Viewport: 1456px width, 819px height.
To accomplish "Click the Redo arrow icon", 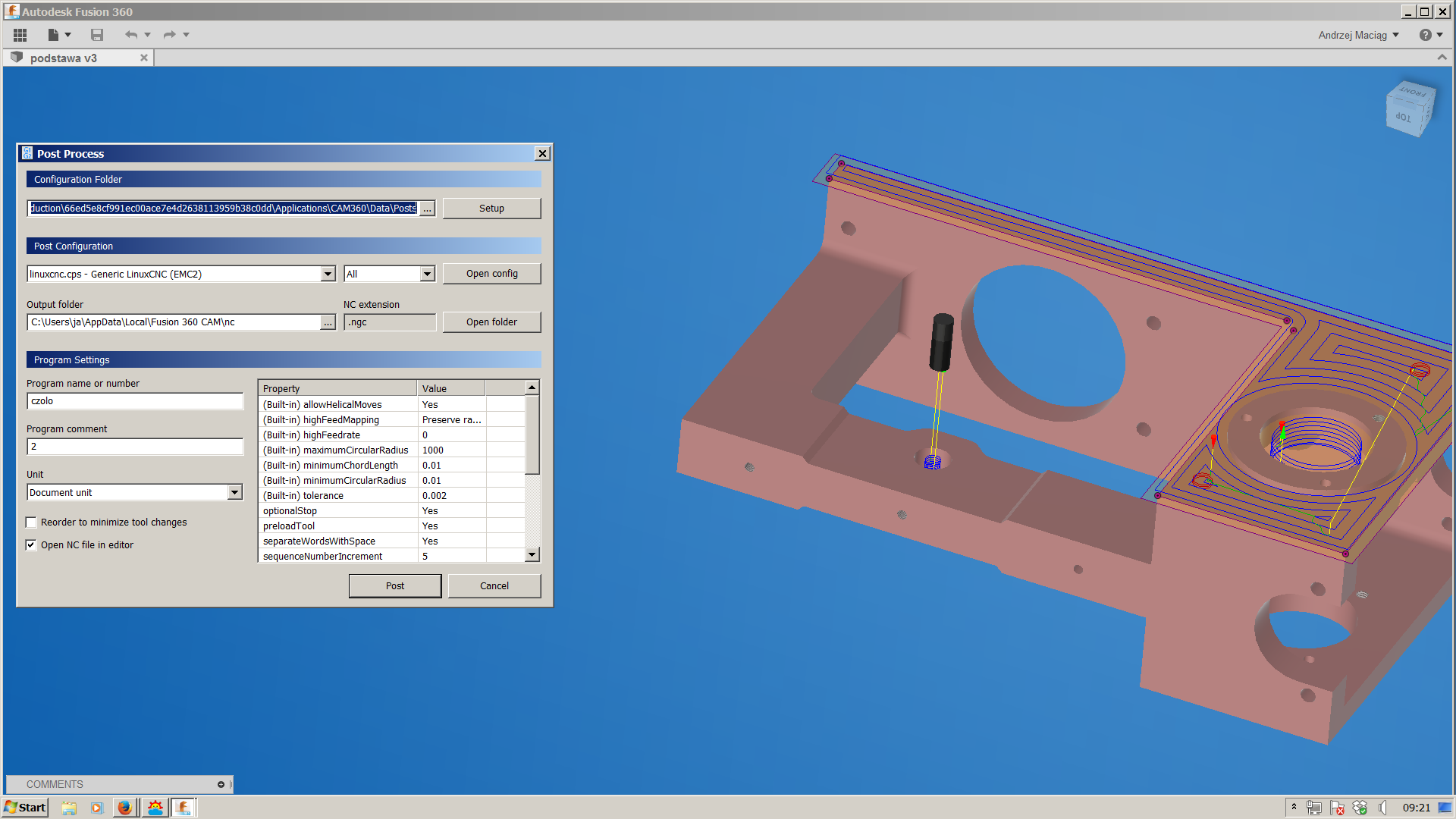I will click(170, 35).
